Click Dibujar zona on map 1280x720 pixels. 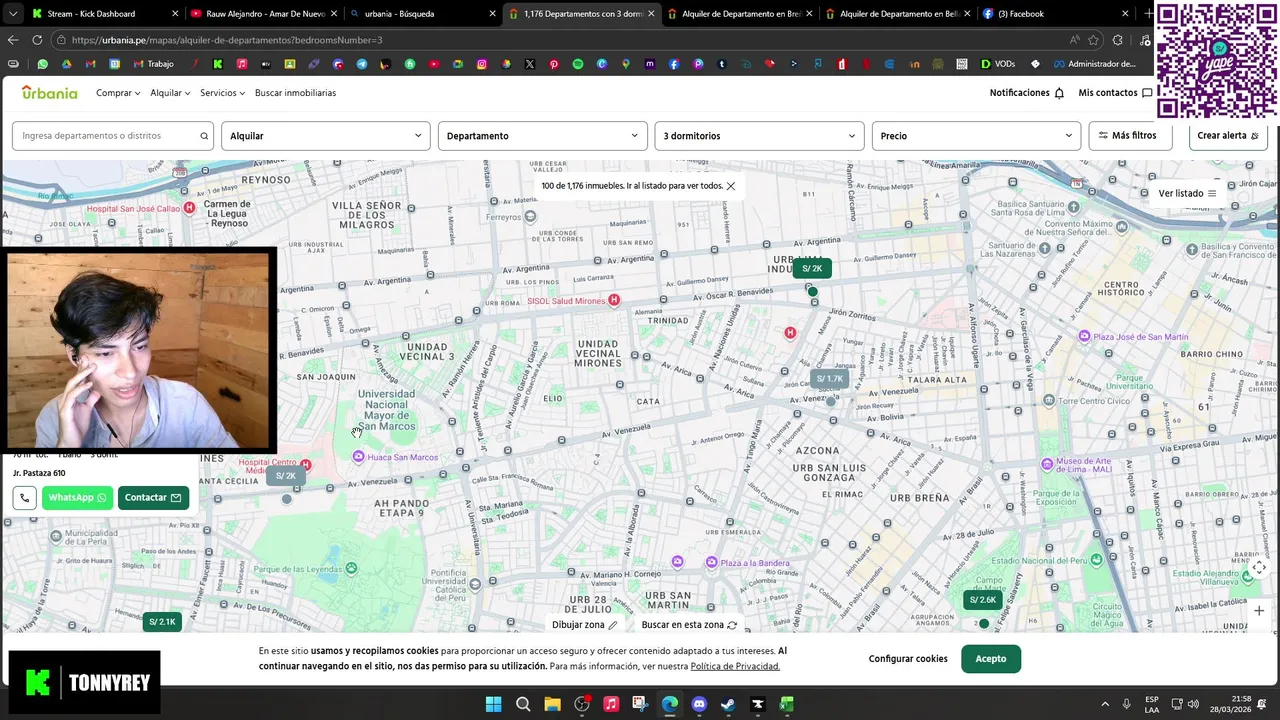(x=585, y=625)
